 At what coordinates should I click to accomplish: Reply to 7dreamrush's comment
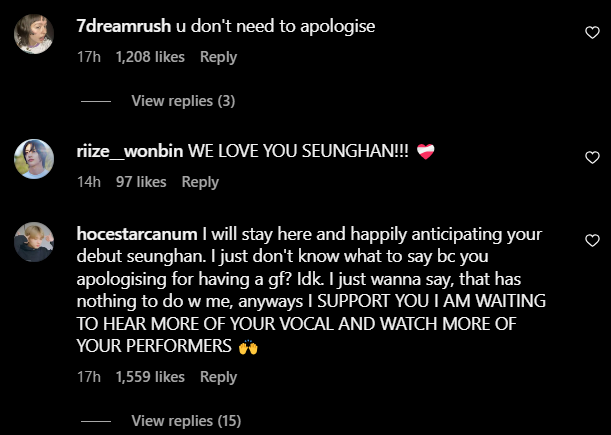click(x=218, y=57)
